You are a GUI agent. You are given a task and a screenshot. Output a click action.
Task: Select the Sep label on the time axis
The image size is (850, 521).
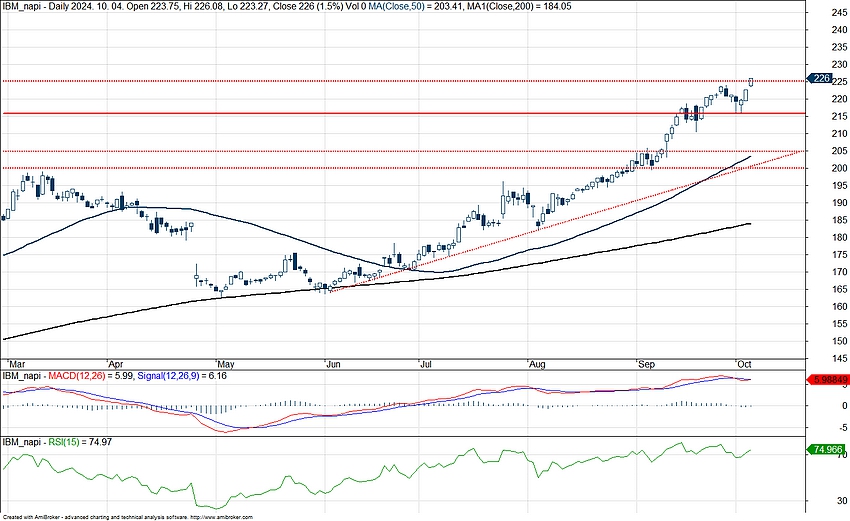click(646, 364)
